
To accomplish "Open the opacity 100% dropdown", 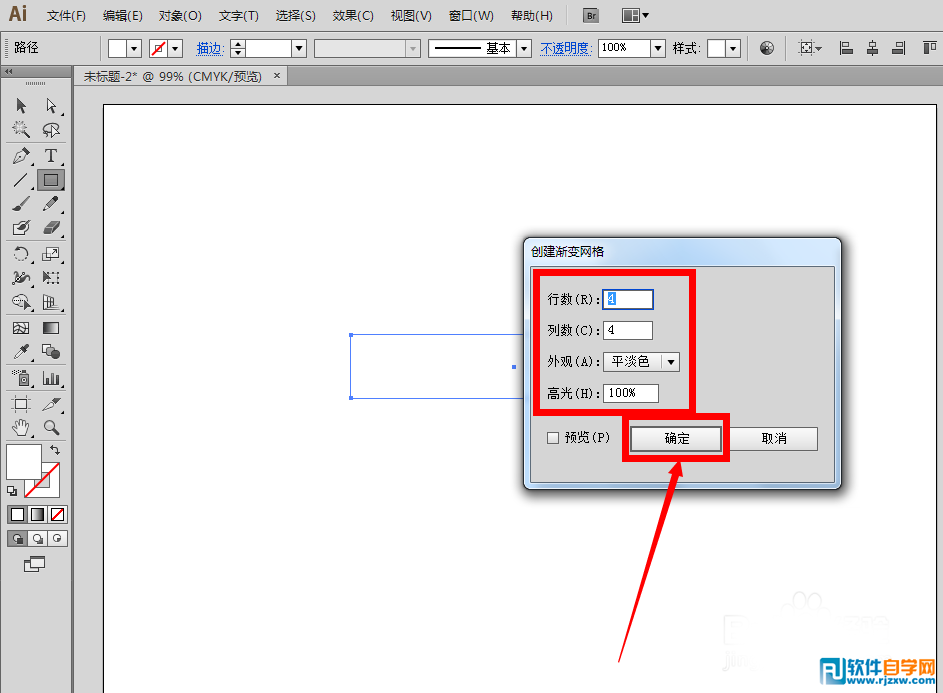I will pyautogui.click(x=658, y=48).
